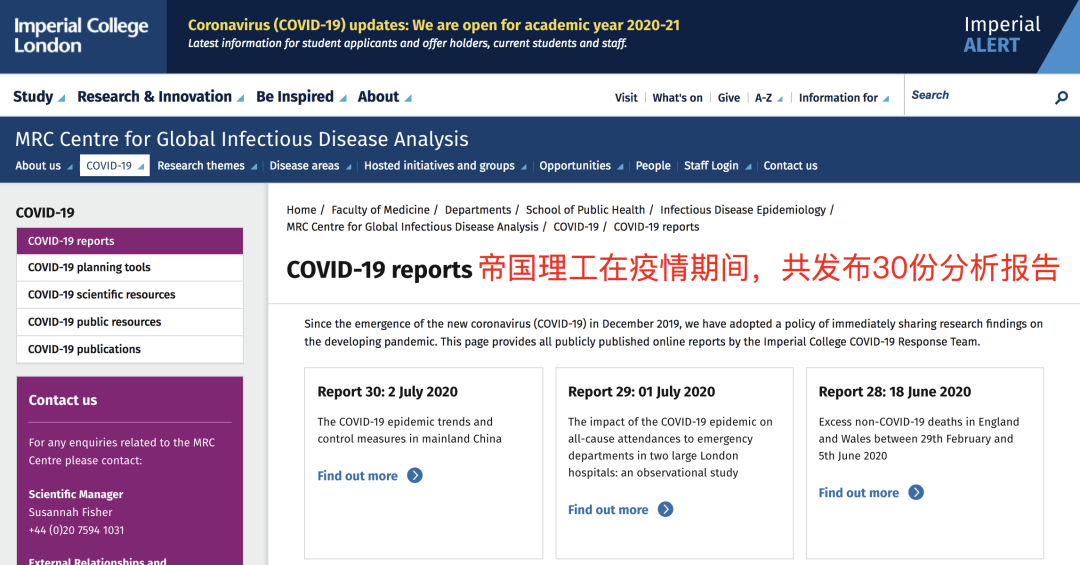Open the Coronavirus updates banner headline
1080x565 pixels.
(x=433, y=25)
